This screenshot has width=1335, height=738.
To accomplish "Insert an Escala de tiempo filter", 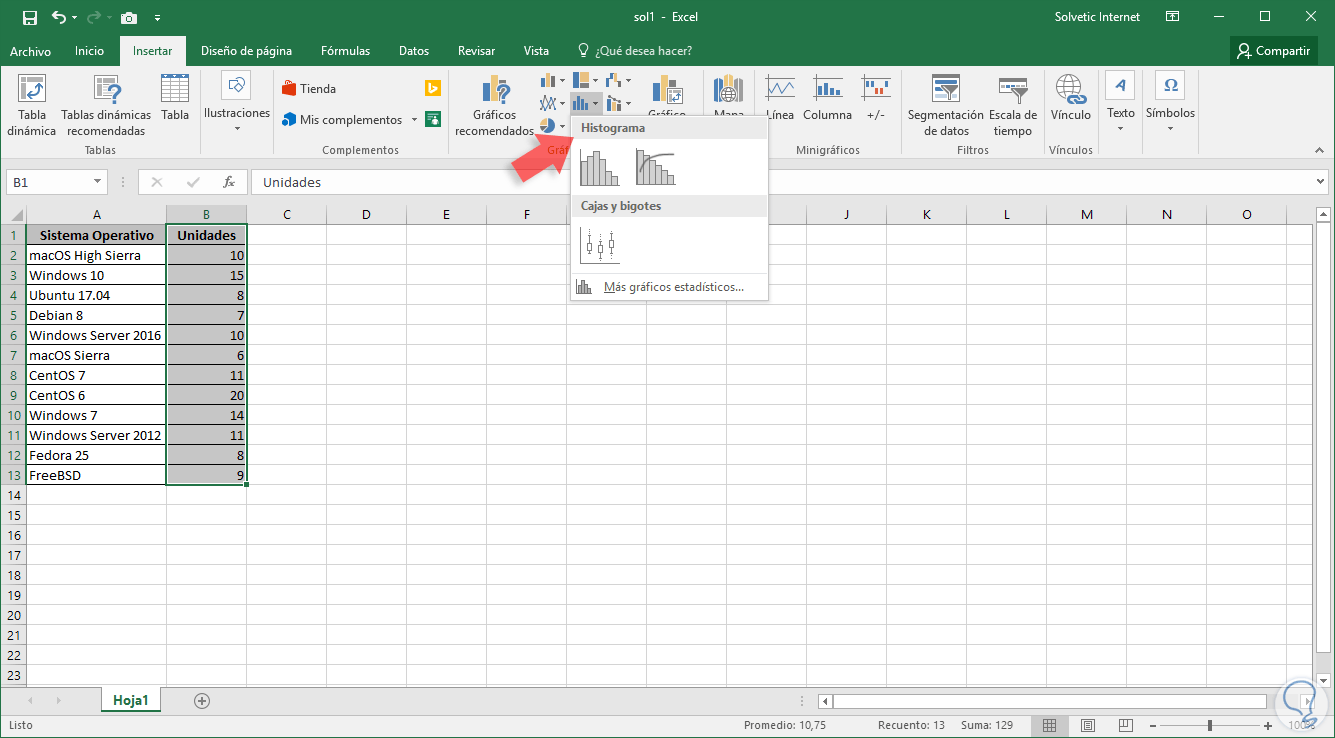I will [x=1013, y=106].
